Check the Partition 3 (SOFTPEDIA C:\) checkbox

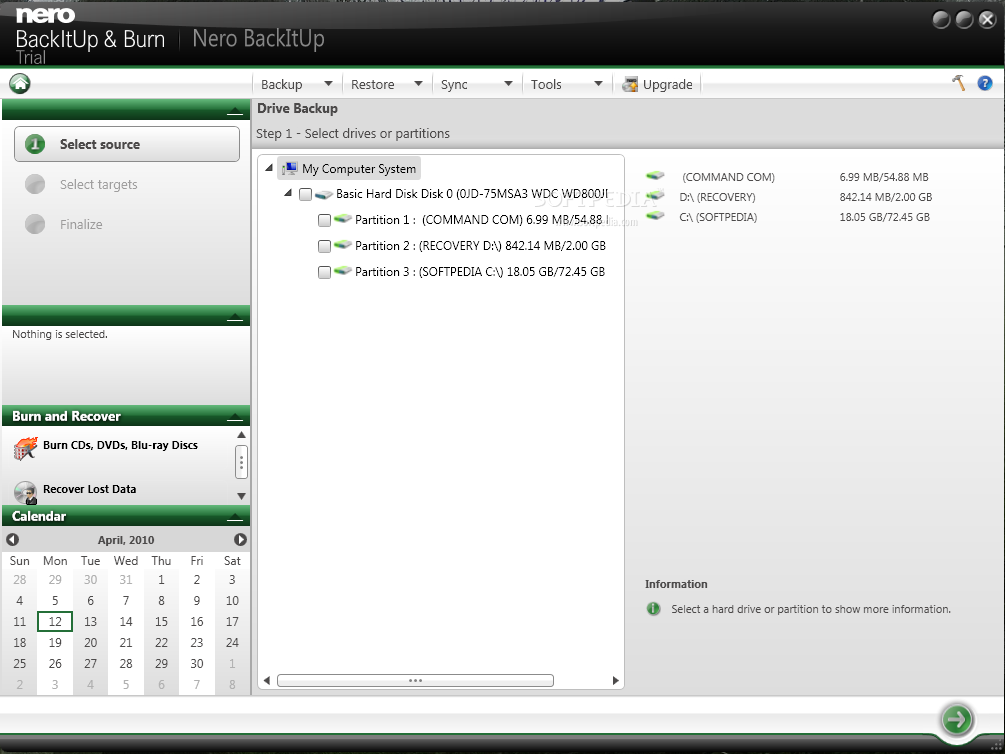[x=324, y=272]
